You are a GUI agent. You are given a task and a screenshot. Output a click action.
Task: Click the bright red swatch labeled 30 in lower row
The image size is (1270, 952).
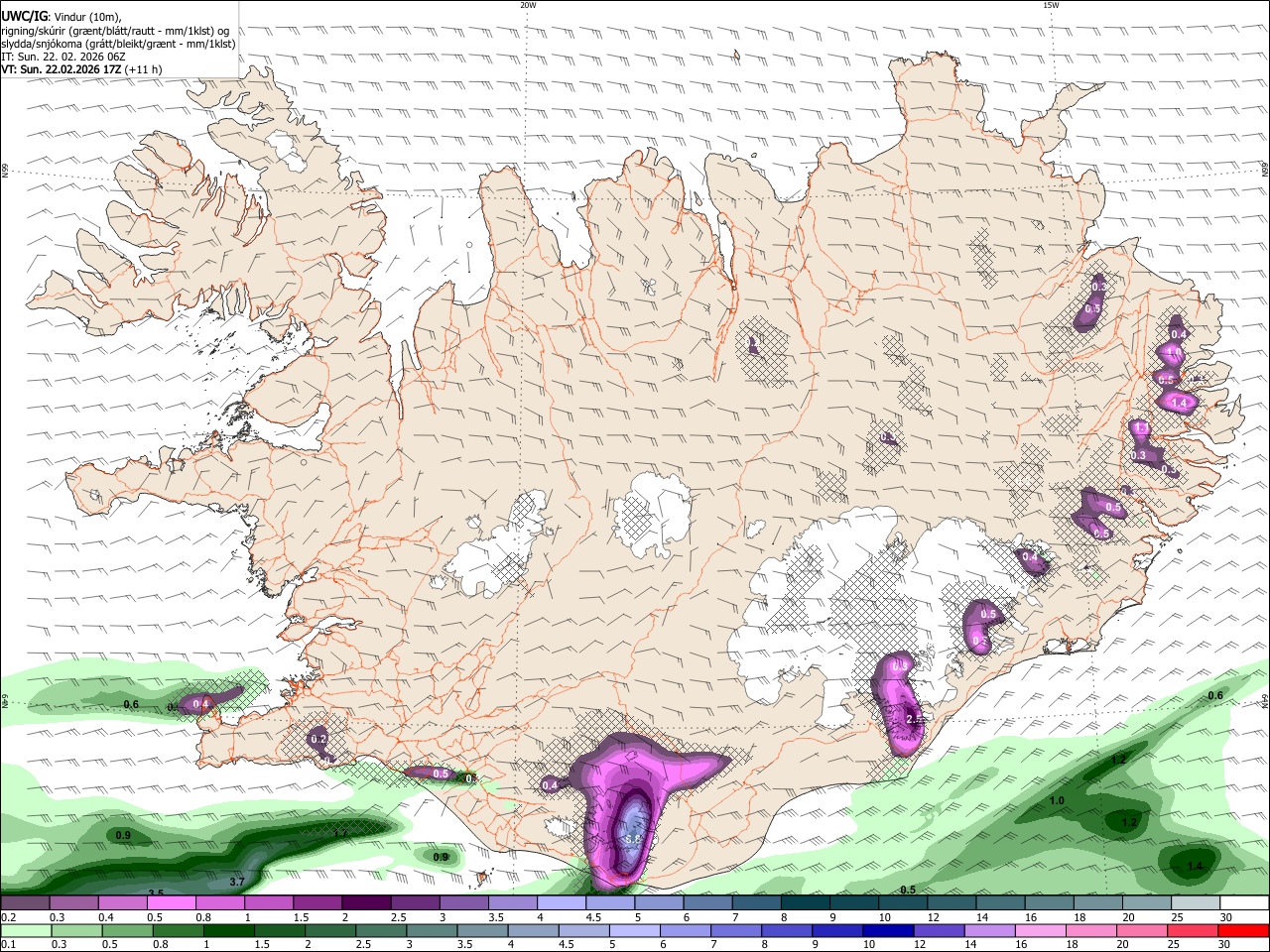pos(1244,931)
